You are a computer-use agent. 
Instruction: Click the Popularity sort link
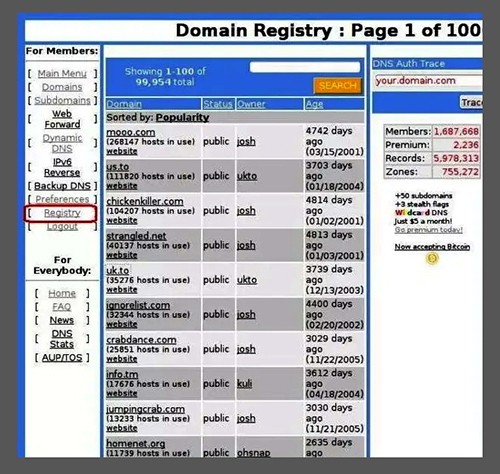click(x=182, y=117)
